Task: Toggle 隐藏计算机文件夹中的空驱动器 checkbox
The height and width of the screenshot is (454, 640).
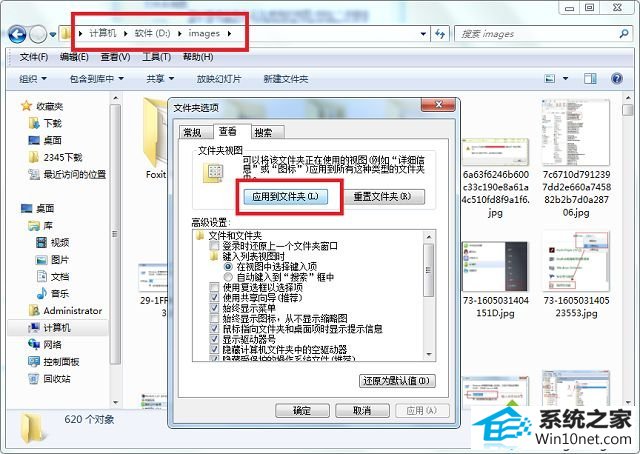Action: [x=214, y=349]
